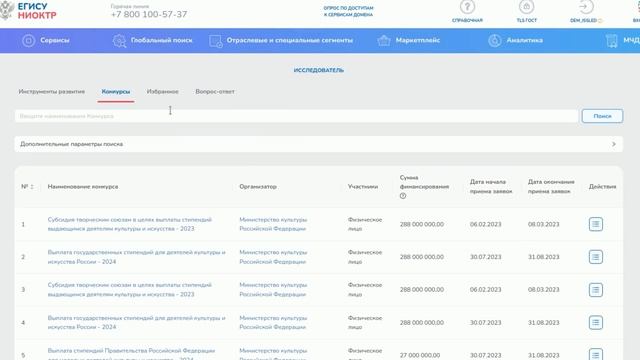Viewport: 640px width, 360px height.
Task: Open contest link in row 4
Action: [136, 322]
